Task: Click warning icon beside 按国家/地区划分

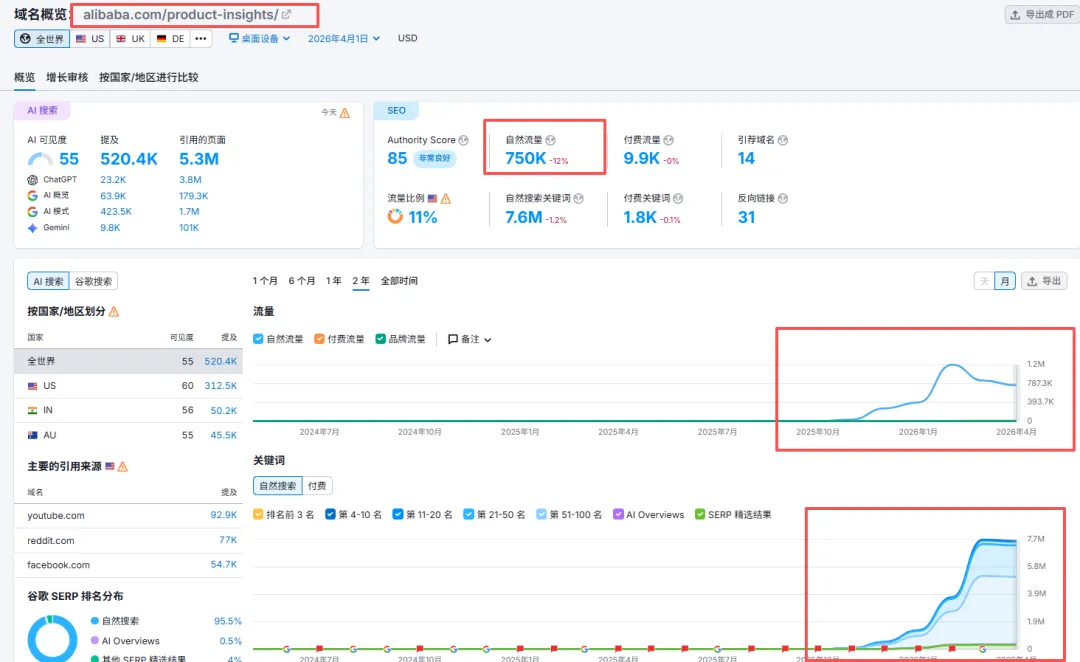Action: (x=114, y=311)
